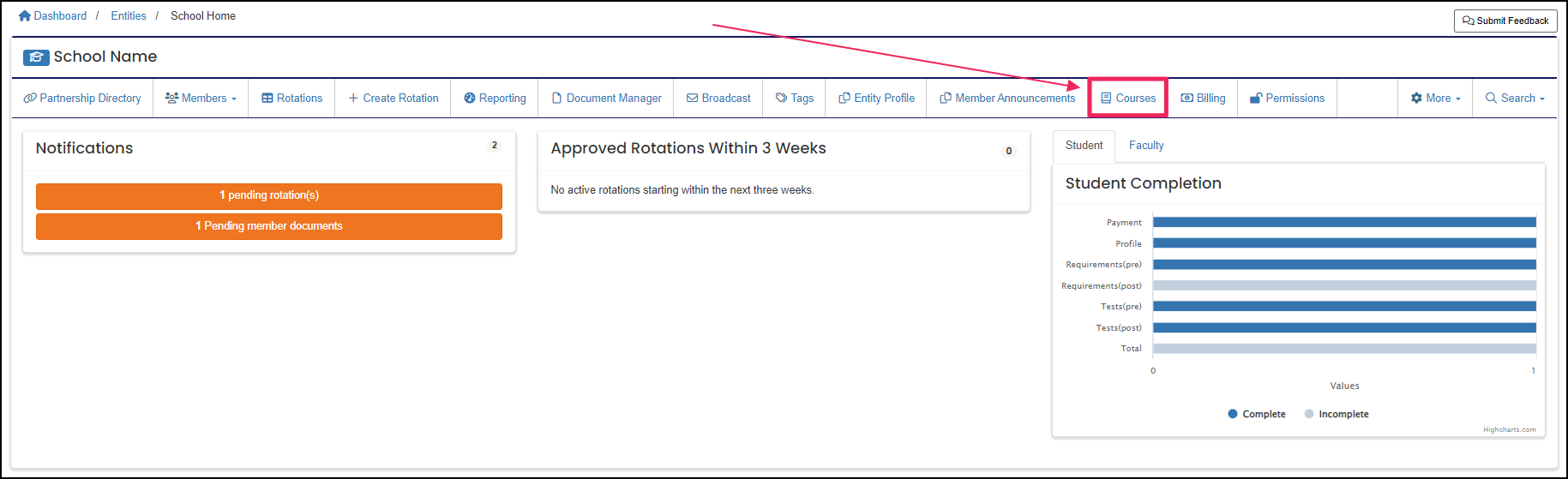
Task: Open the Partnership Directory menu item
Action: pos(82,98)
